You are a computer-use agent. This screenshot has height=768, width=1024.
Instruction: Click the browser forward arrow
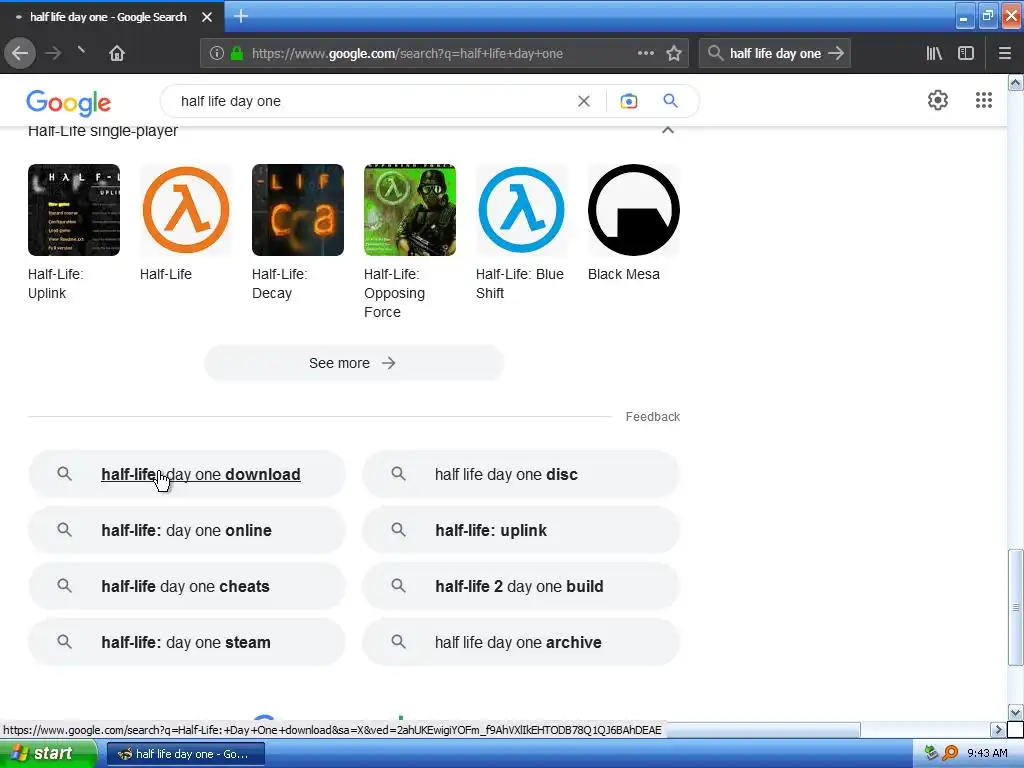[53, 54]
